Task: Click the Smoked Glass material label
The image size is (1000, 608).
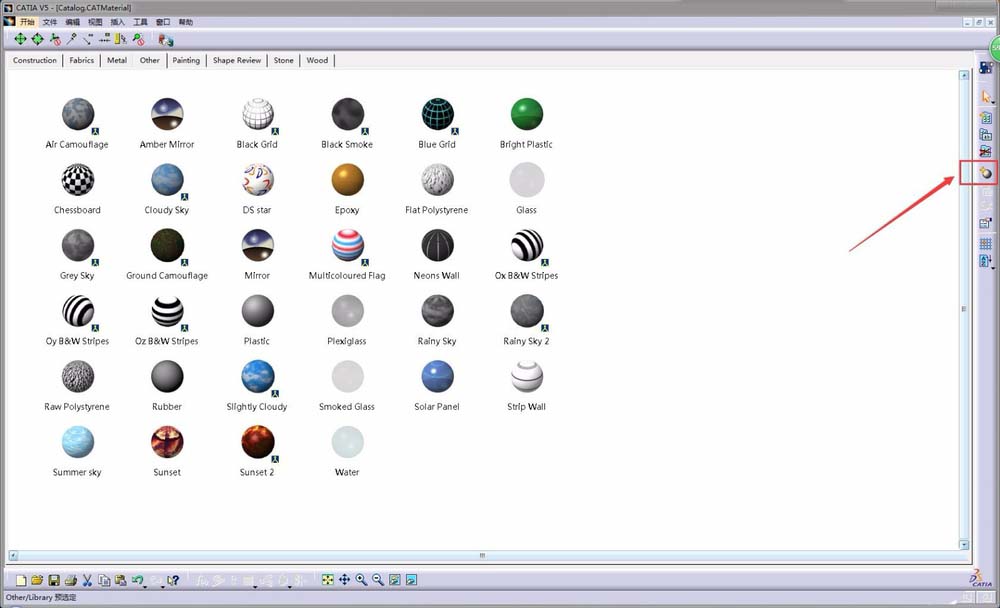Action: (x=347, y=407)
